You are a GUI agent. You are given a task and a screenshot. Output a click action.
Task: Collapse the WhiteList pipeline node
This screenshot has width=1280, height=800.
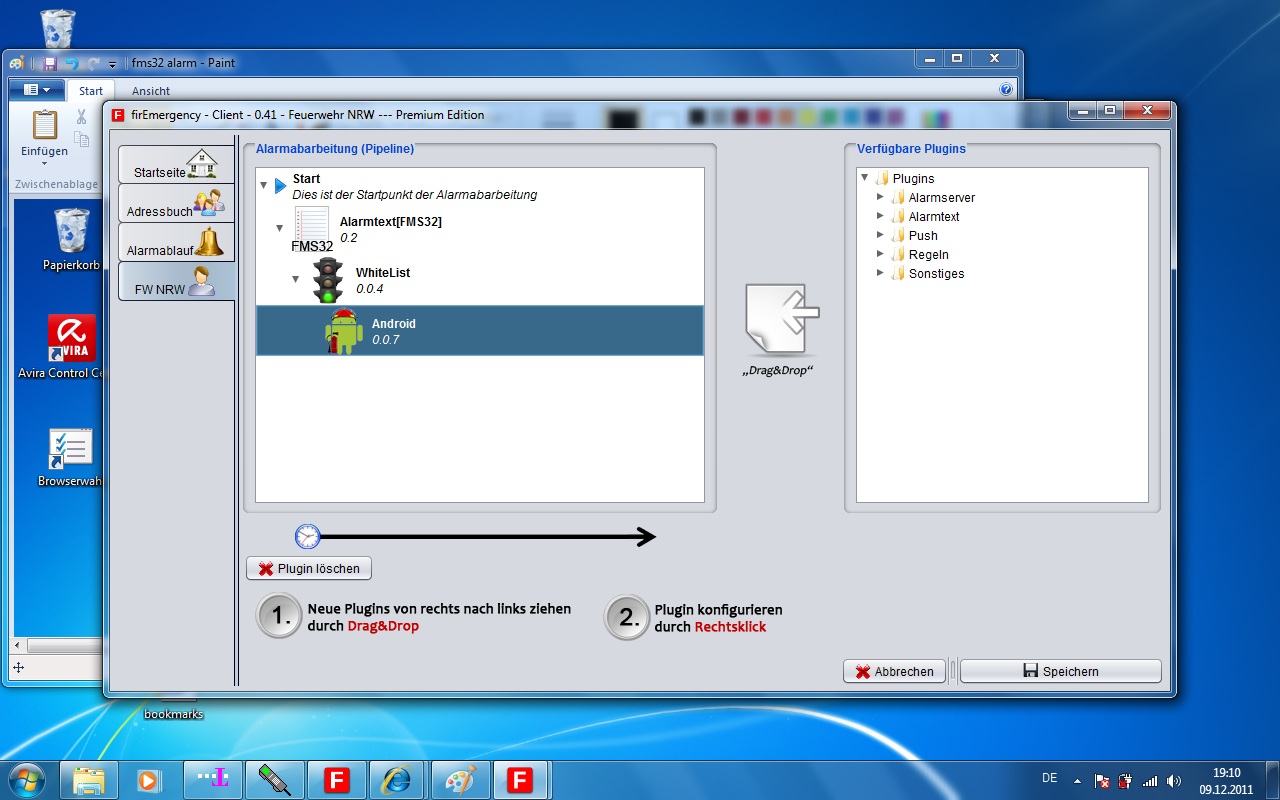(296, 279)
